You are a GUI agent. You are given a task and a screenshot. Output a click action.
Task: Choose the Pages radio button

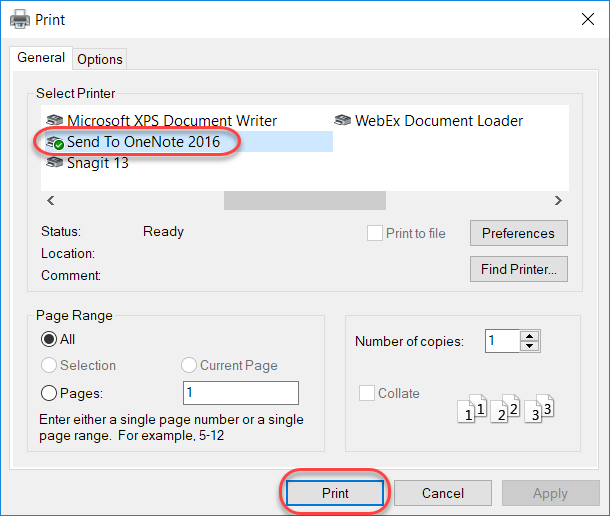coord(49,393)
